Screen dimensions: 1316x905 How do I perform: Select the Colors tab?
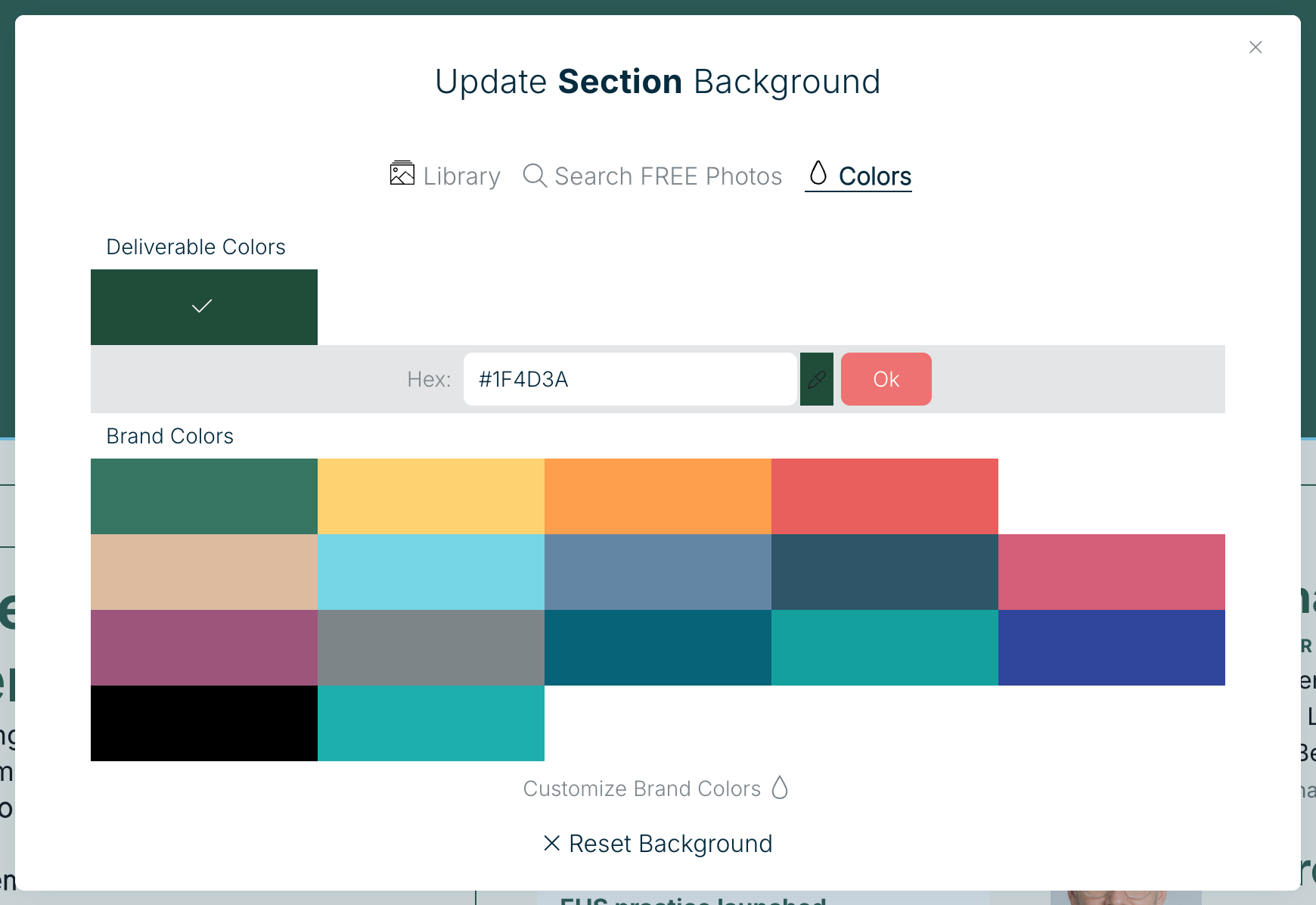click(x=858, y=176)
